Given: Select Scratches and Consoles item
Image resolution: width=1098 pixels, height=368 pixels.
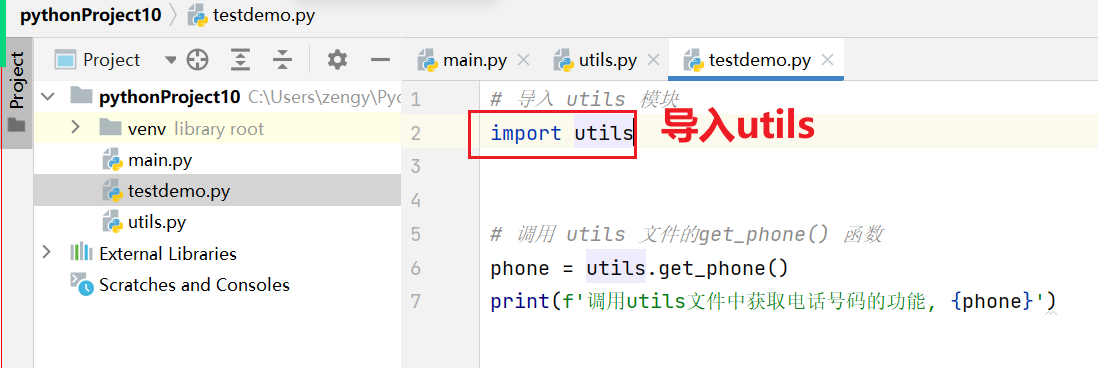Looking at the screenshot, I should (194, 285).
